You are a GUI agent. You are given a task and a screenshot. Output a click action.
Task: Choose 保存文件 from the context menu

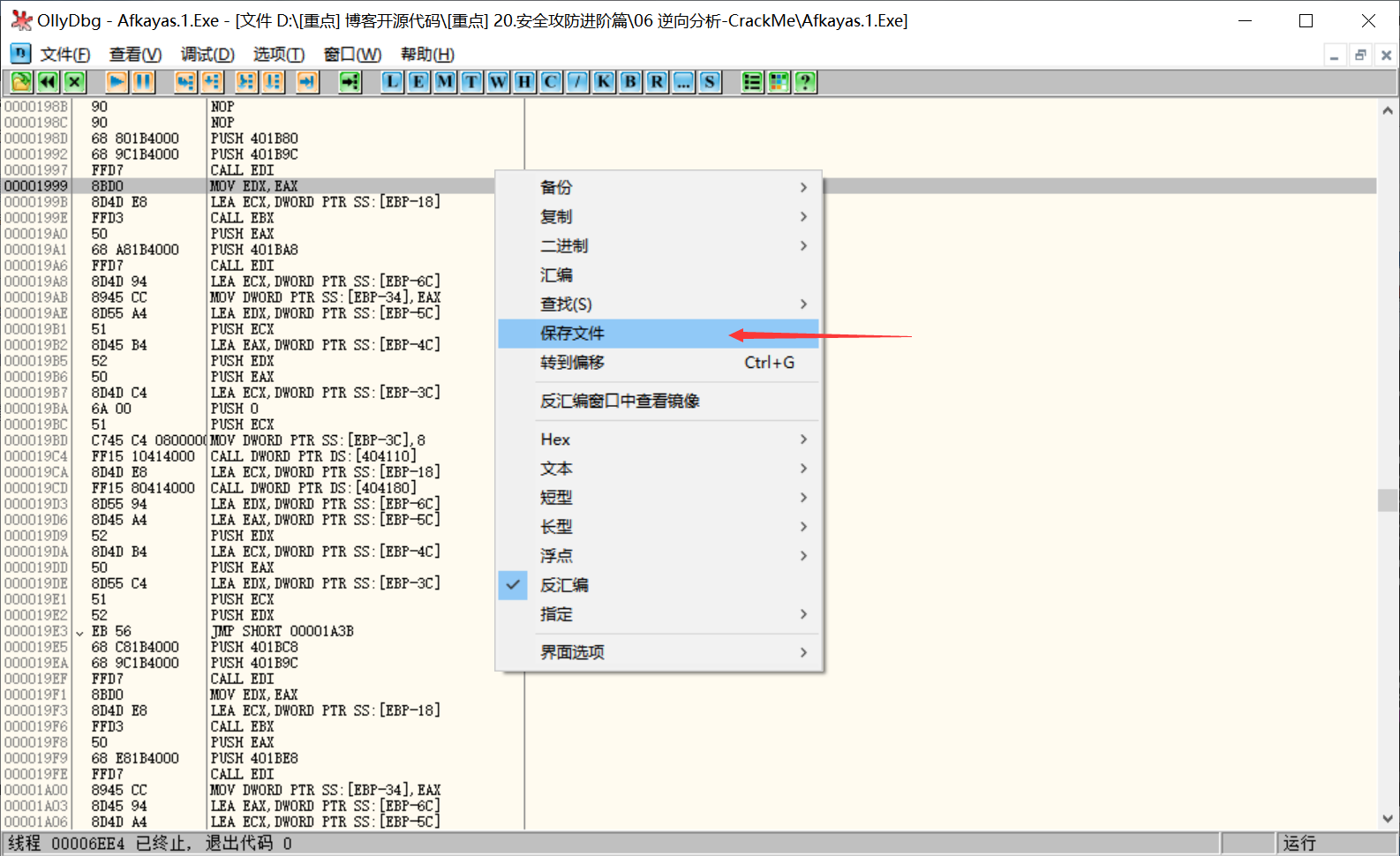pyautogui.click(x=659, y=333)
